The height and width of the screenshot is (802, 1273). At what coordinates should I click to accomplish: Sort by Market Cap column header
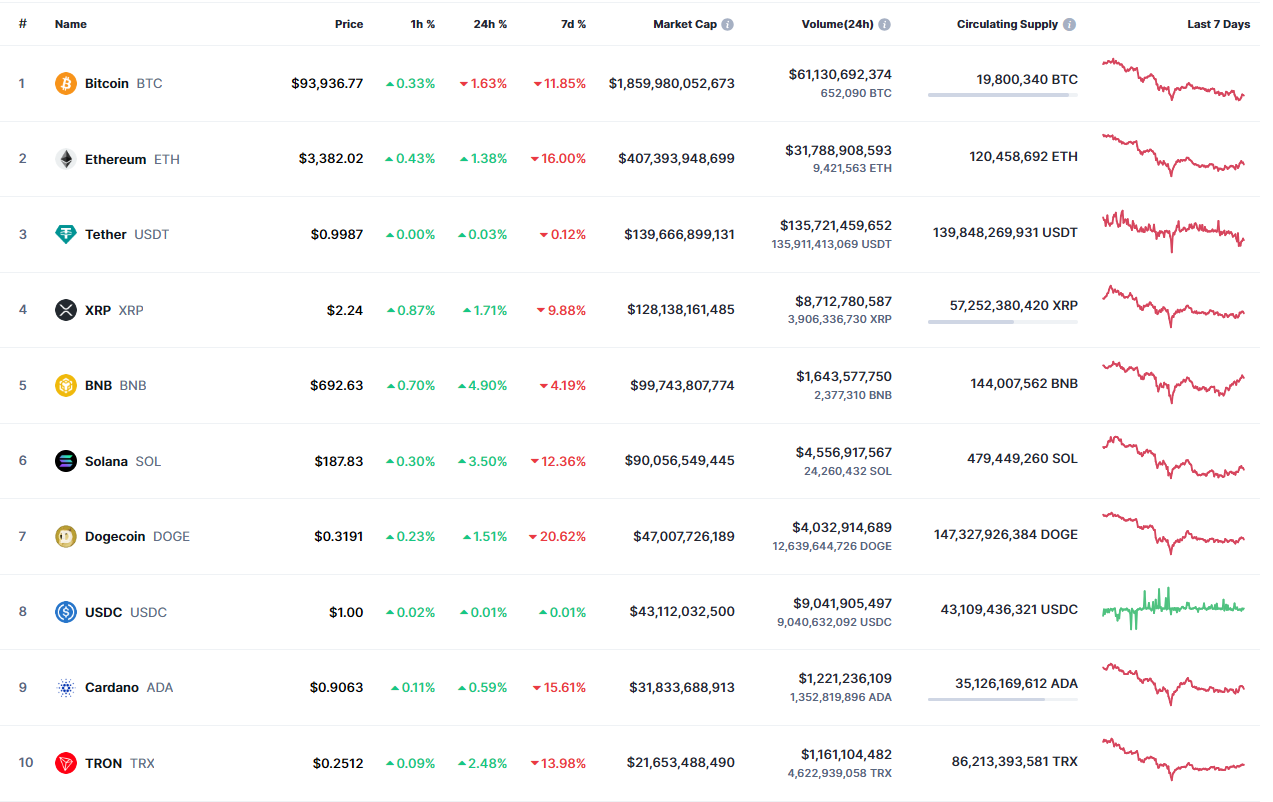pyautogui.click(x=685, y=24)
